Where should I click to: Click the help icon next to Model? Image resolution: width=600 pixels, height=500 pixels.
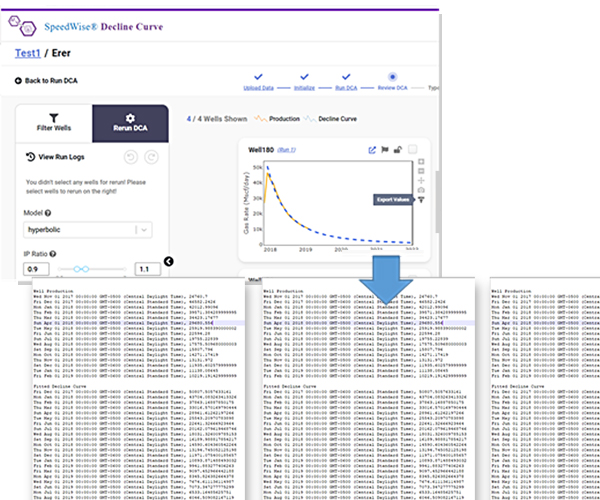48,213
